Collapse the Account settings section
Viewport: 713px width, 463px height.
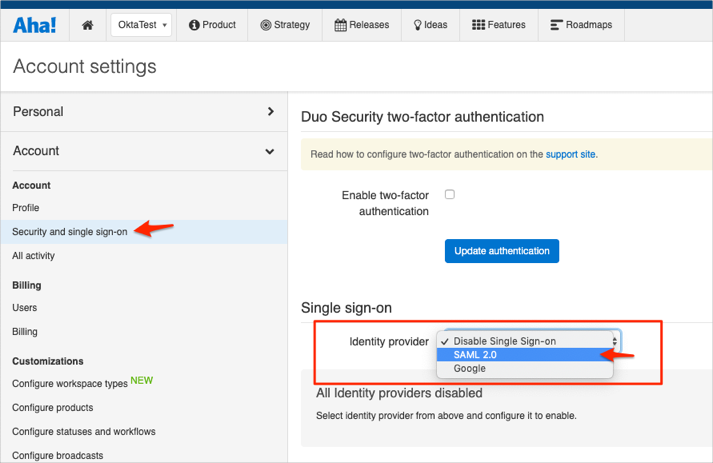coord(143,151)
